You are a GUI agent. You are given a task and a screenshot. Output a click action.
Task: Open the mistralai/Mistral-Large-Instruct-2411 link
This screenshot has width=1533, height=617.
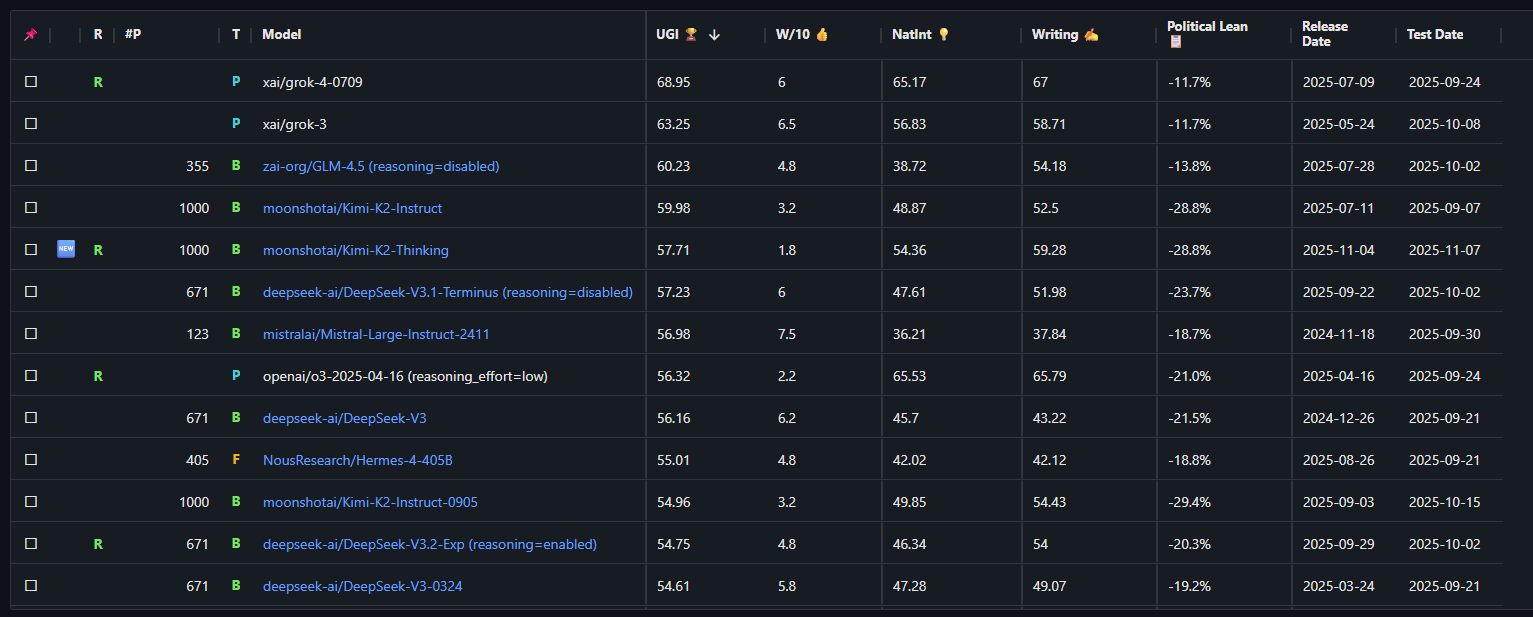point(376,335)
